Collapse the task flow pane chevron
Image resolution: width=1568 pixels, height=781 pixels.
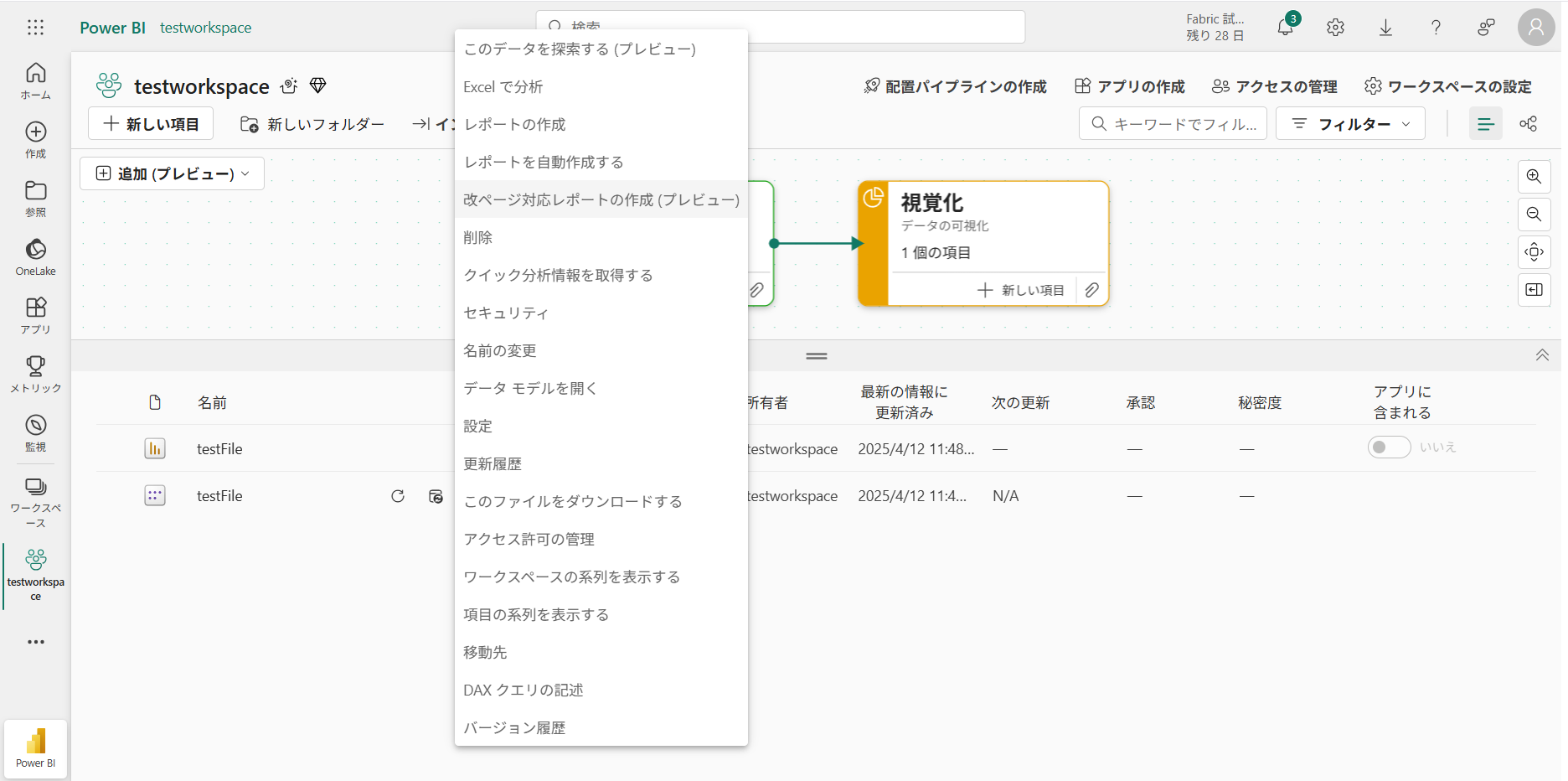[x=1542, y=355]
